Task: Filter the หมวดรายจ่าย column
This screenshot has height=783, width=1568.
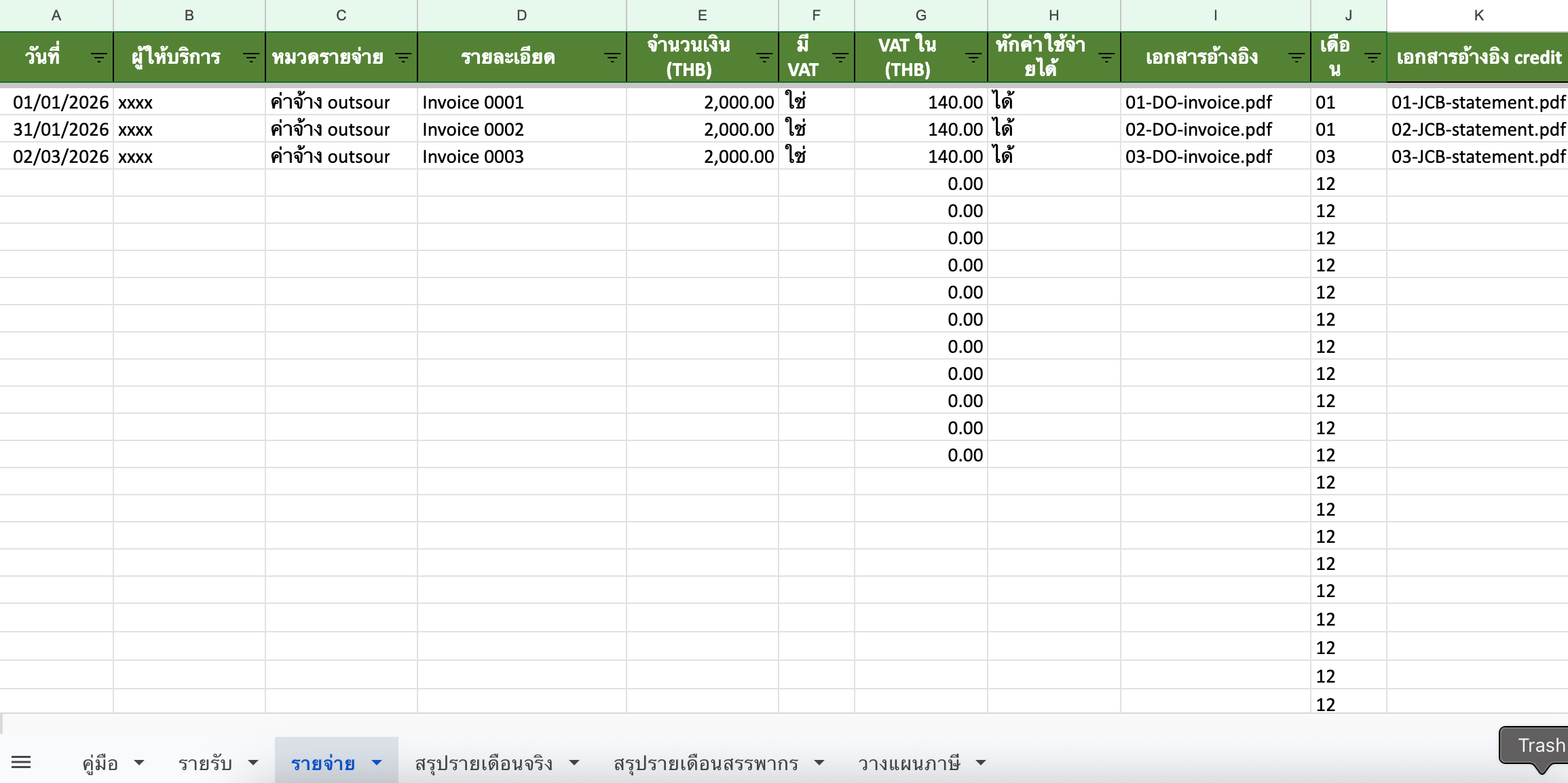Action: pos(405,58)
